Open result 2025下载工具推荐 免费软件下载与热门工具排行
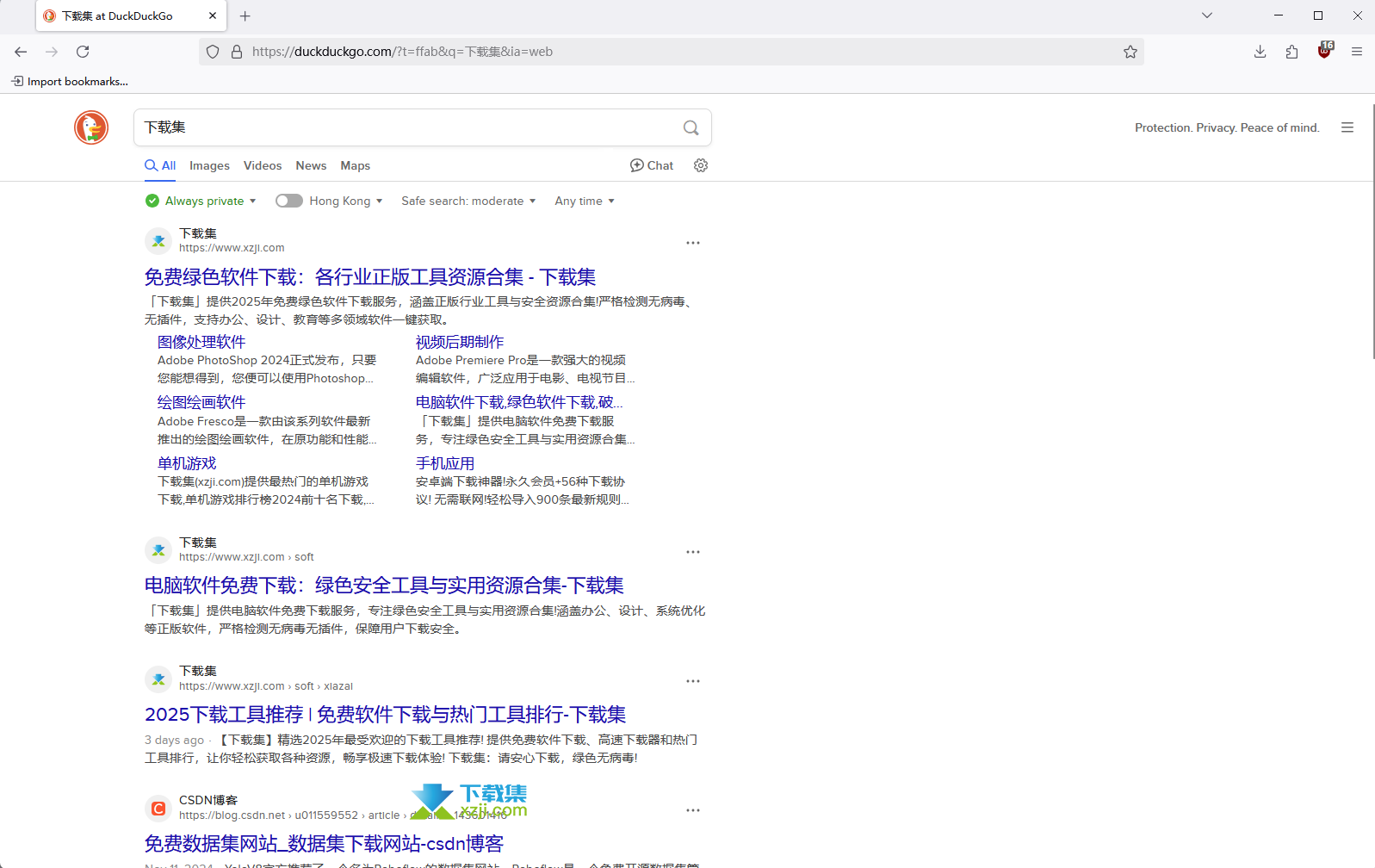 pyautogui.click(x=385, y=715)
